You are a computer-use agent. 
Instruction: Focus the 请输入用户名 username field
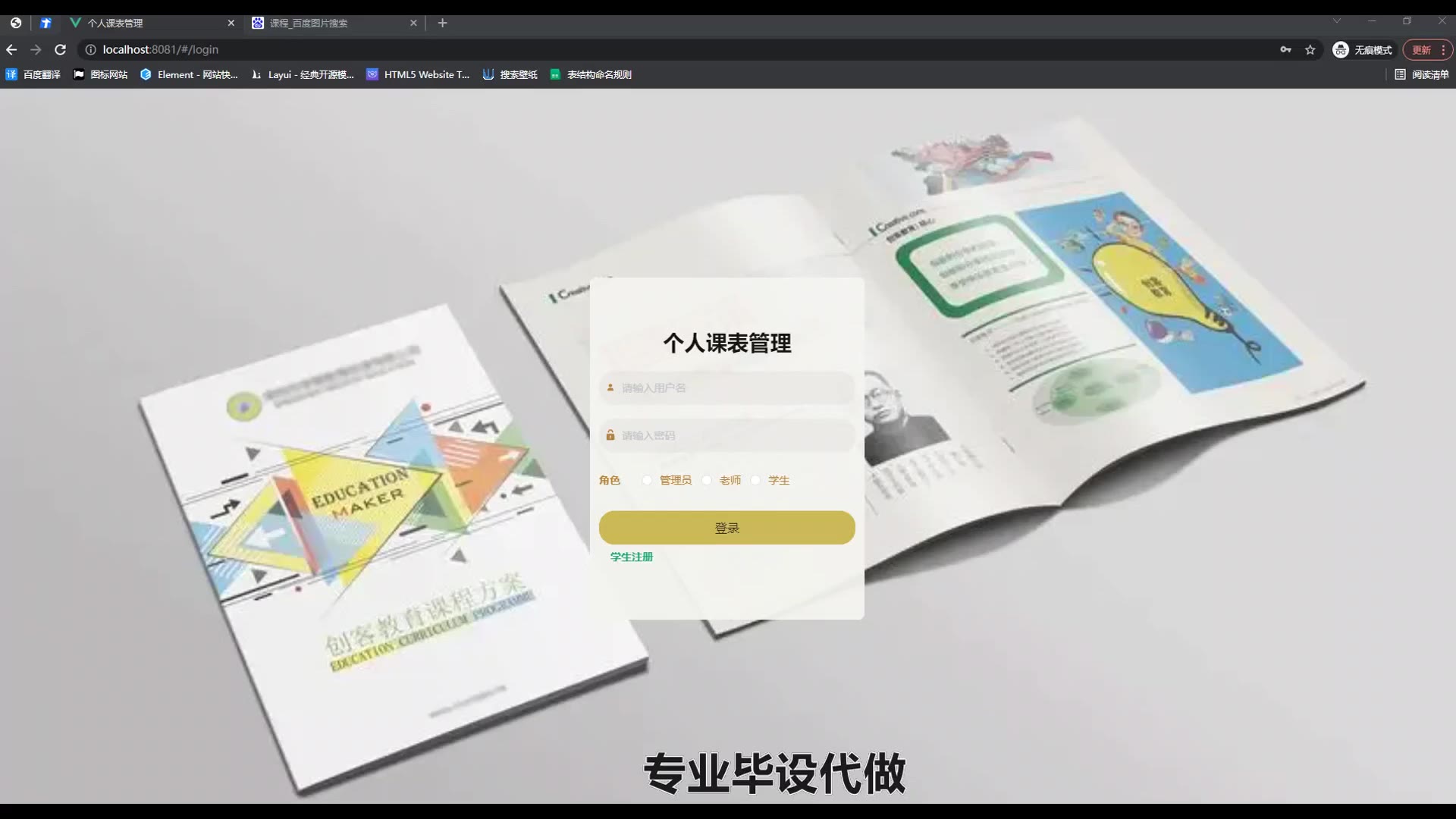tap(726, 388)
